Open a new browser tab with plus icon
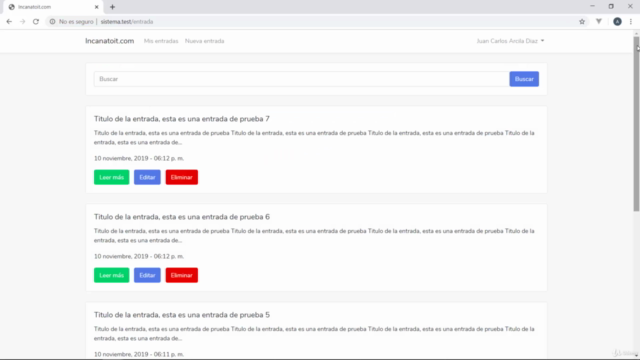The height and width of the screenshot is (360, 640). pos(112,7)
